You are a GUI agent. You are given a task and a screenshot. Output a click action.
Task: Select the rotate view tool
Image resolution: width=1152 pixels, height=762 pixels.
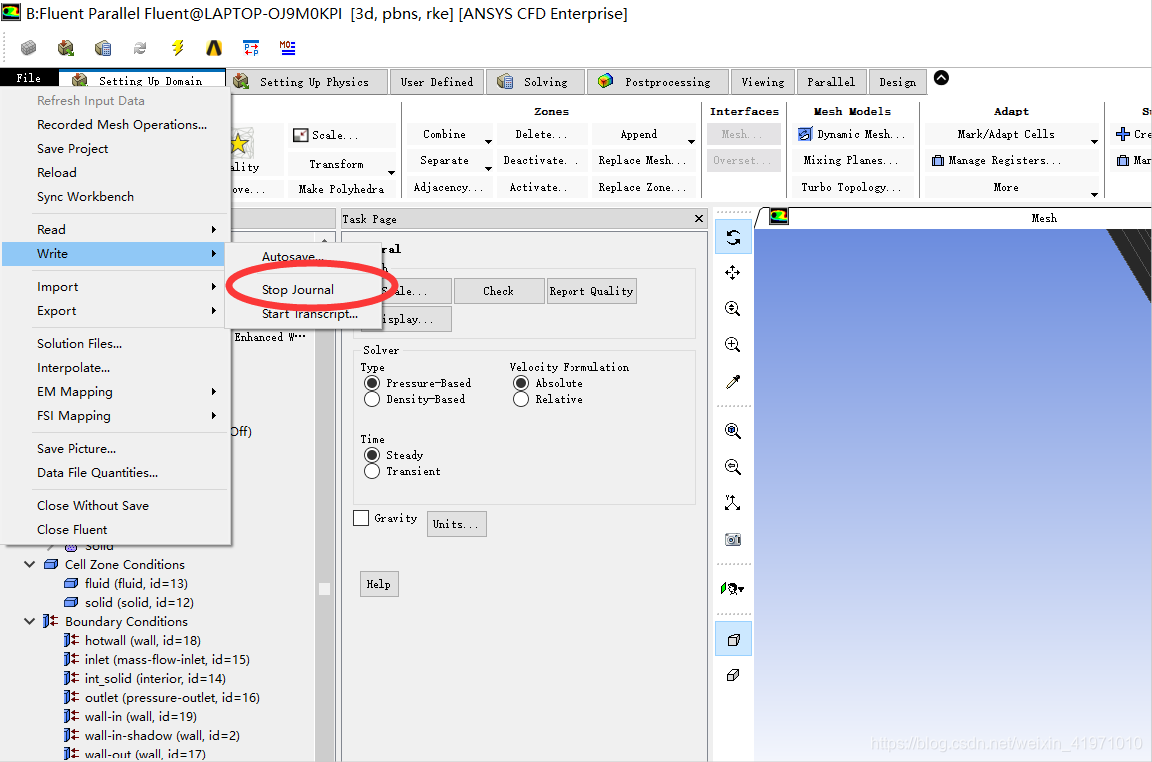(x=733, y=237)
